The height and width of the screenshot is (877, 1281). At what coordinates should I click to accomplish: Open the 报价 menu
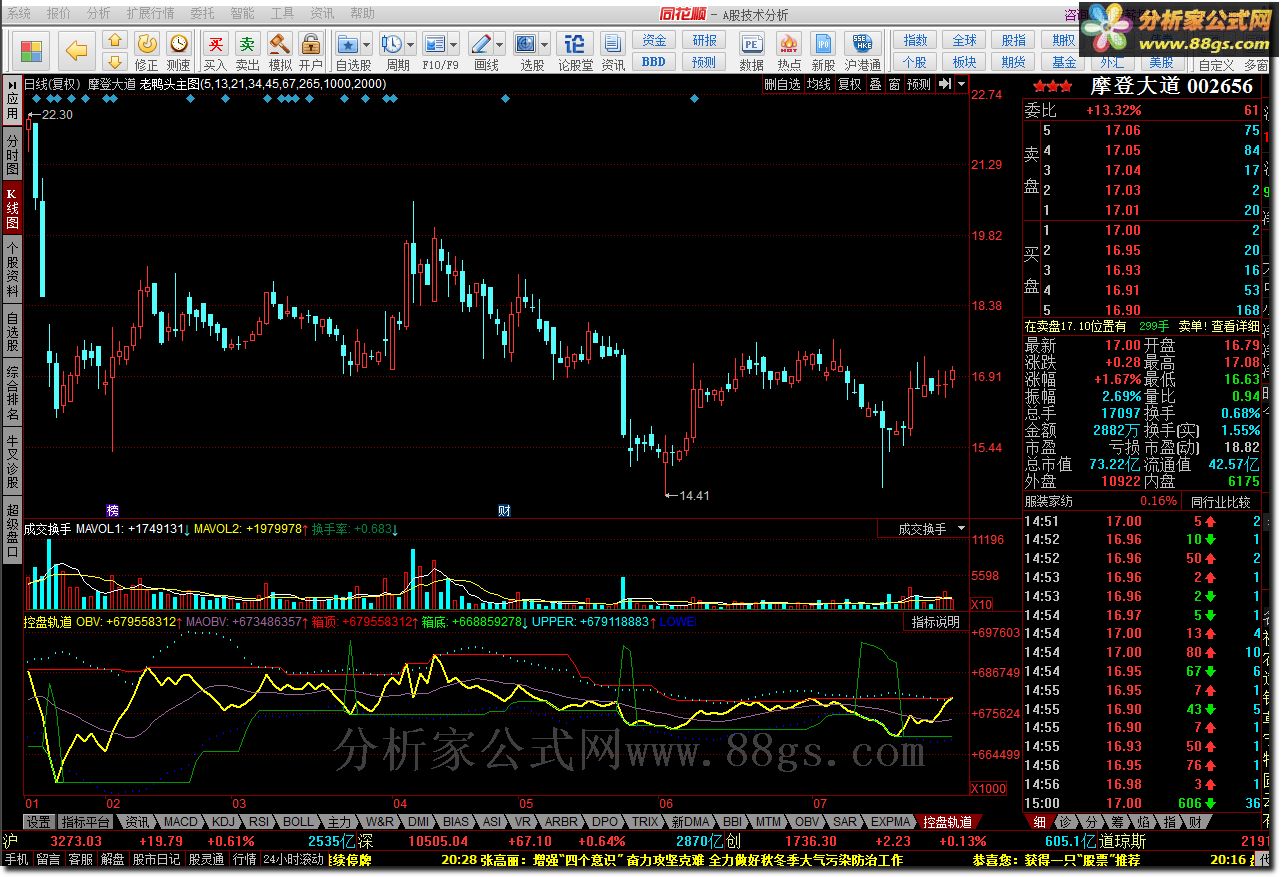[59, 13]
